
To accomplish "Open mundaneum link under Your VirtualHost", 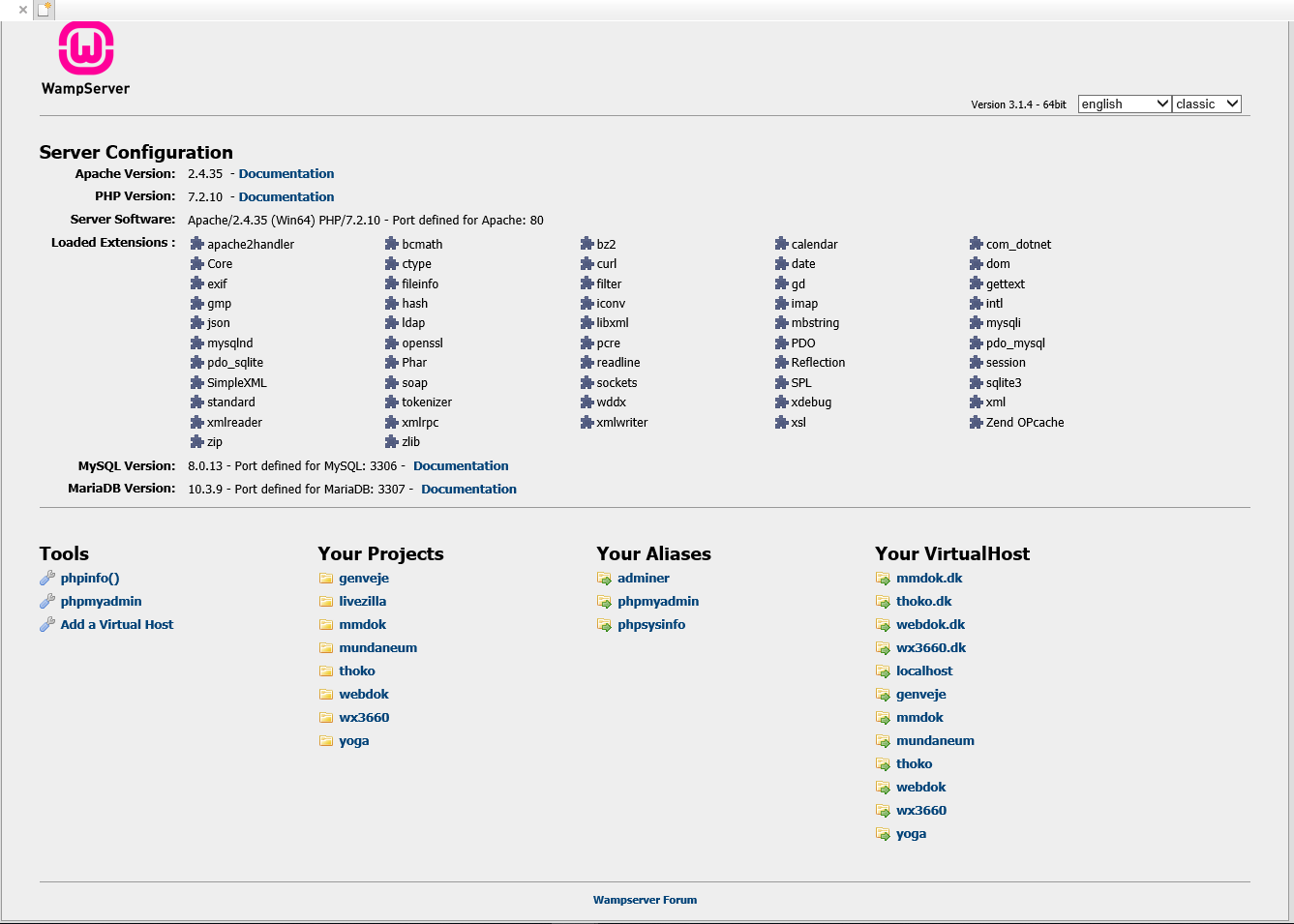I will point(935,741).
